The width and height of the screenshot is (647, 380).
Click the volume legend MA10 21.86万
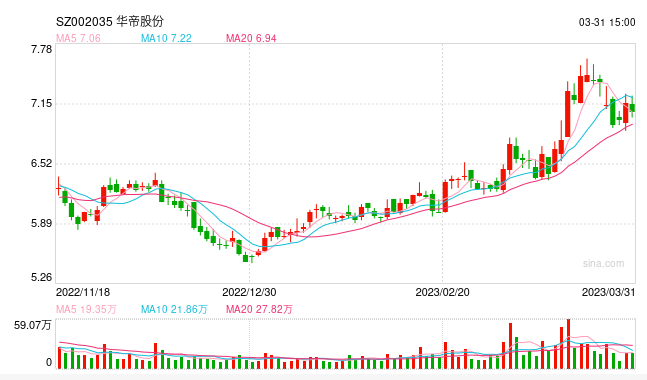click(174, 309)
